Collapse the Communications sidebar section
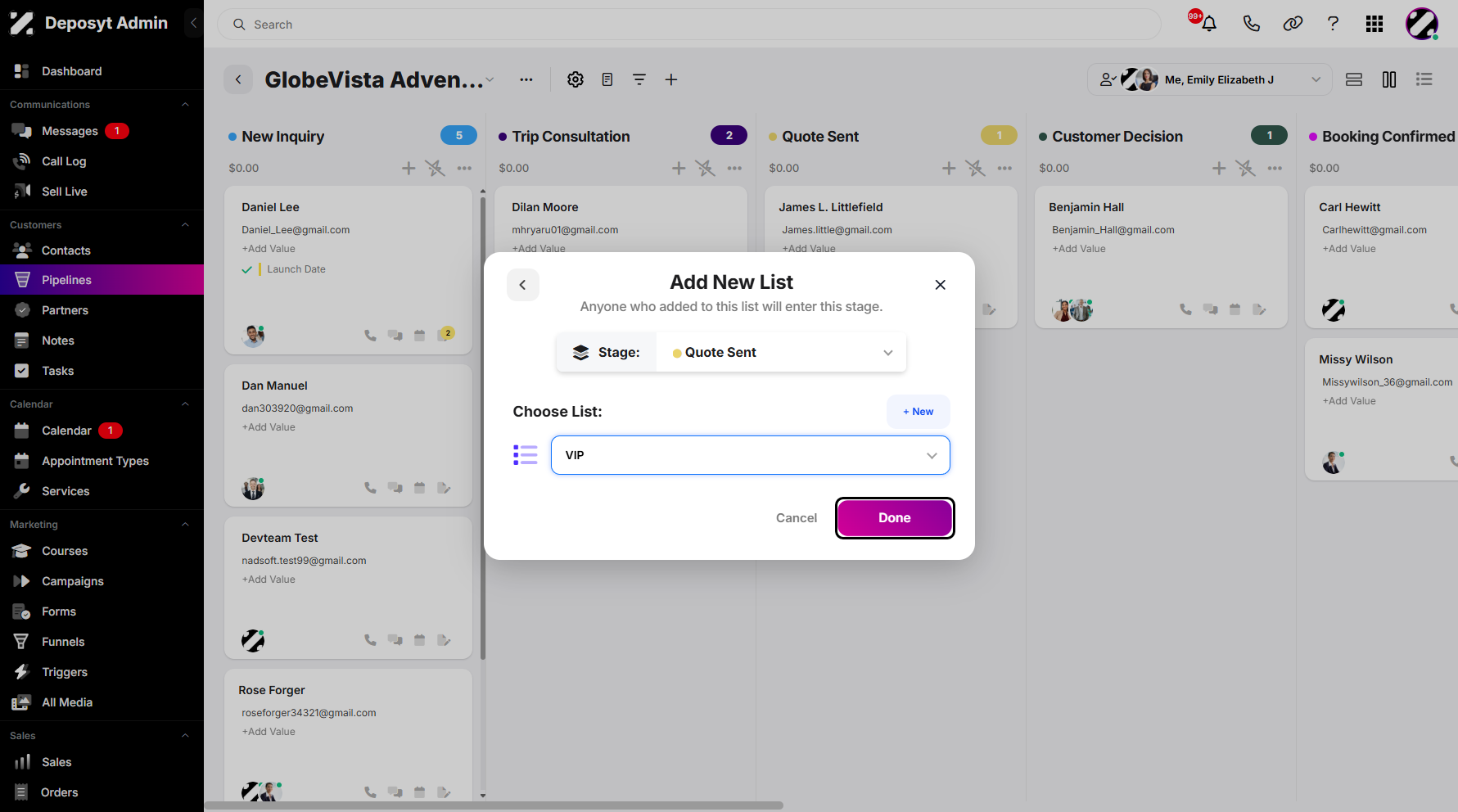This screenshot has width=1458, height=812. (x=185, y=104)
